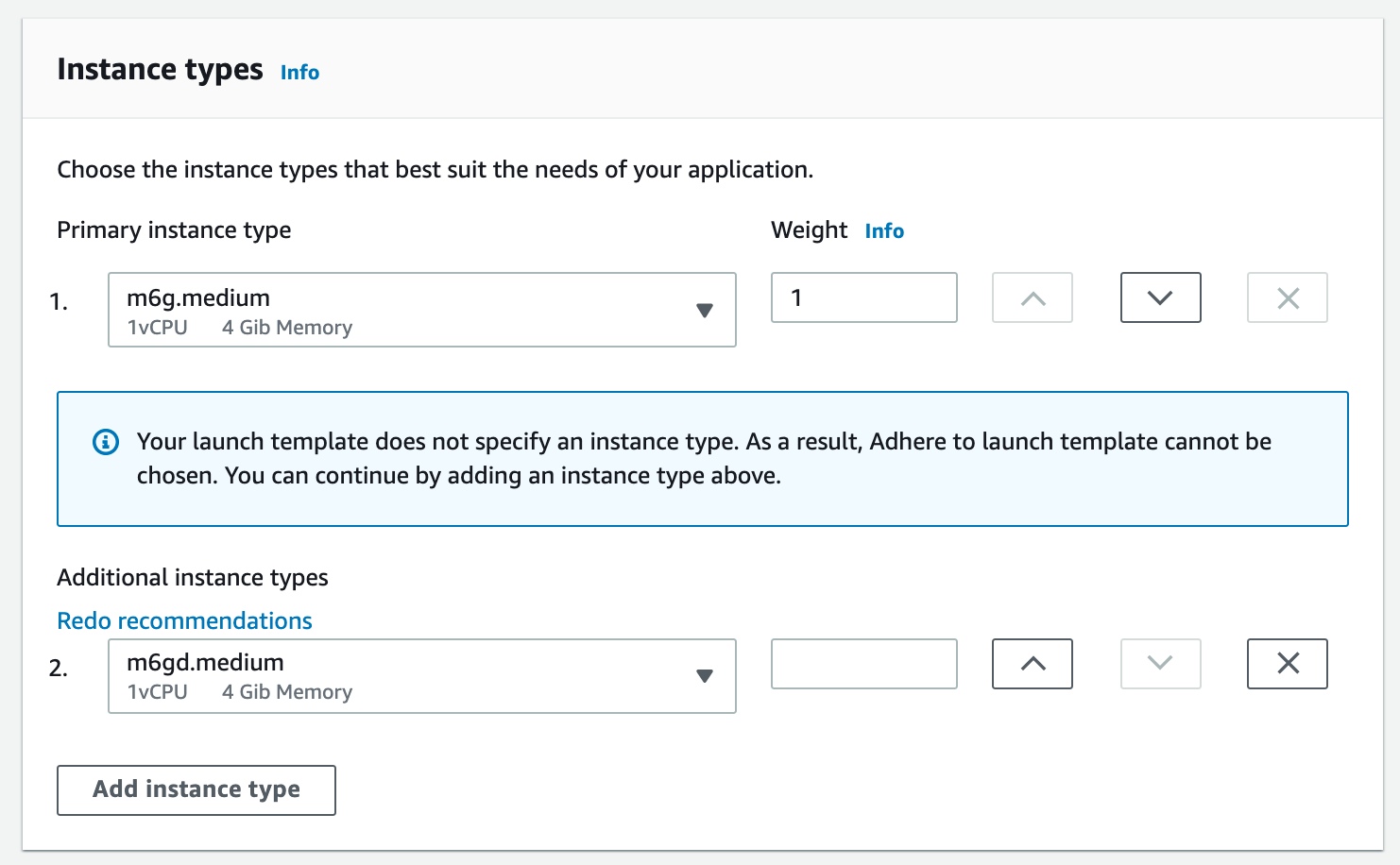Remove the m6gd.medium instance type
Image resolution: width=1400 pixels, height=865 pixels.
tap(1288, 664)
